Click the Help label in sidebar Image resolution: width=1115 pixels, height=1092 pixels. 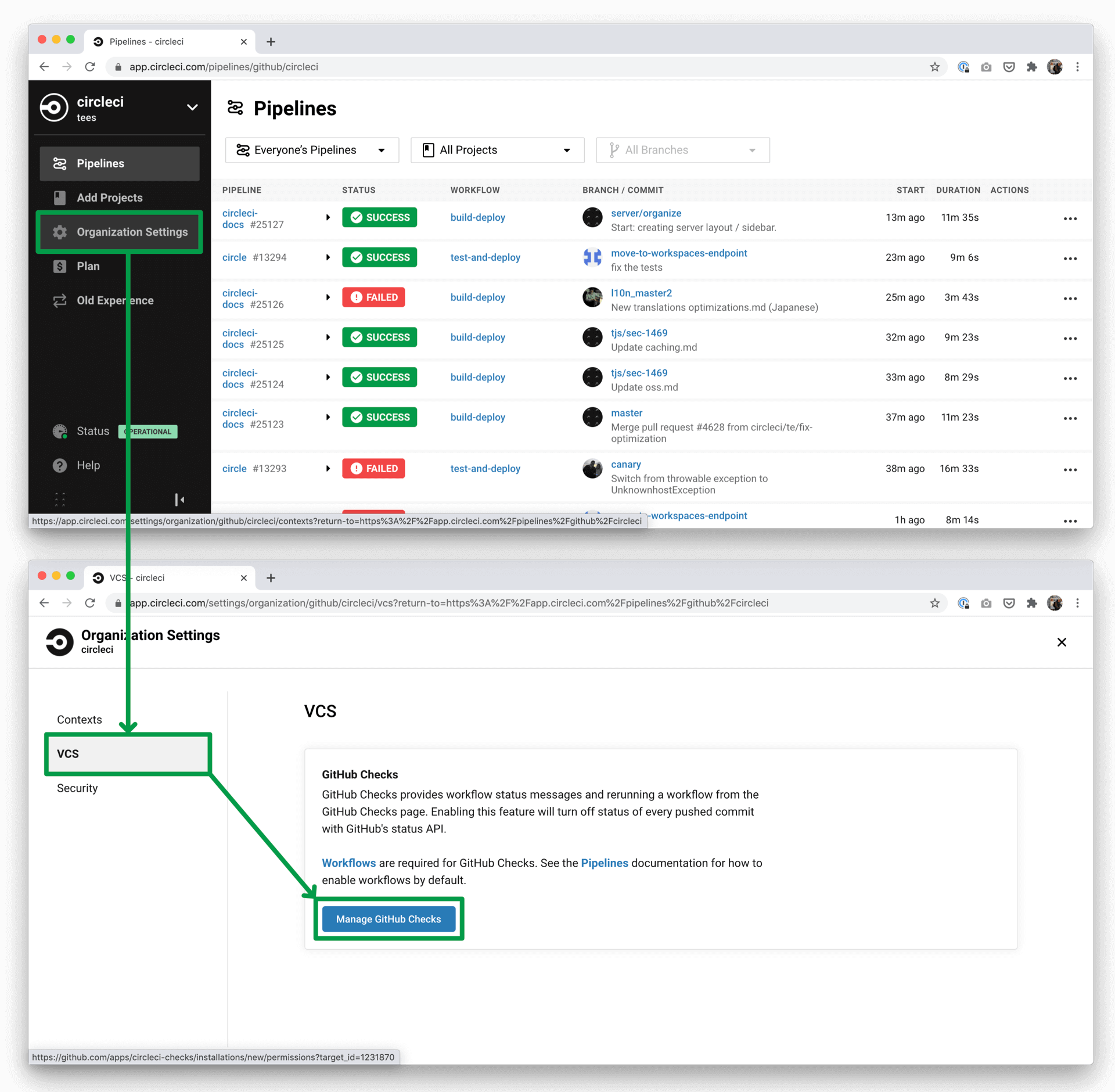(88, 465)
